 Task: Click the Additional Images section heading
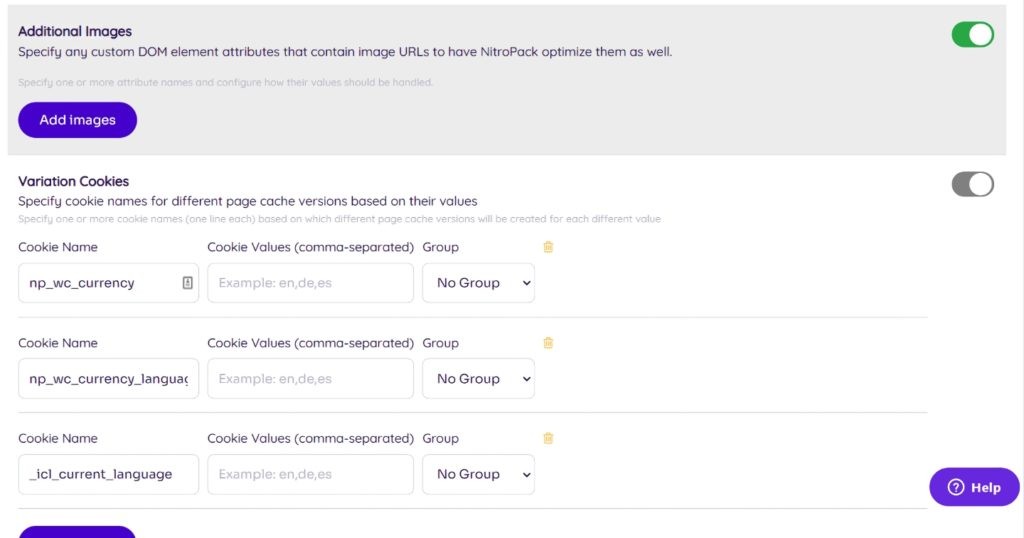[75, 32]
